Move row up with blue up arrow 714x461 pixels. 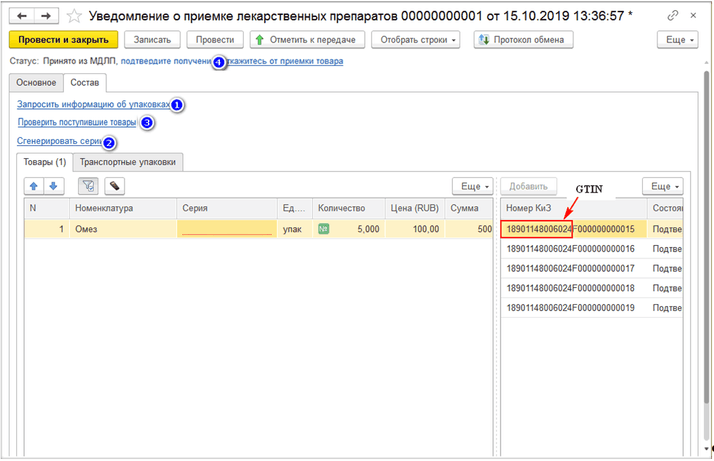pyautogui.click(x=33, y=186)
